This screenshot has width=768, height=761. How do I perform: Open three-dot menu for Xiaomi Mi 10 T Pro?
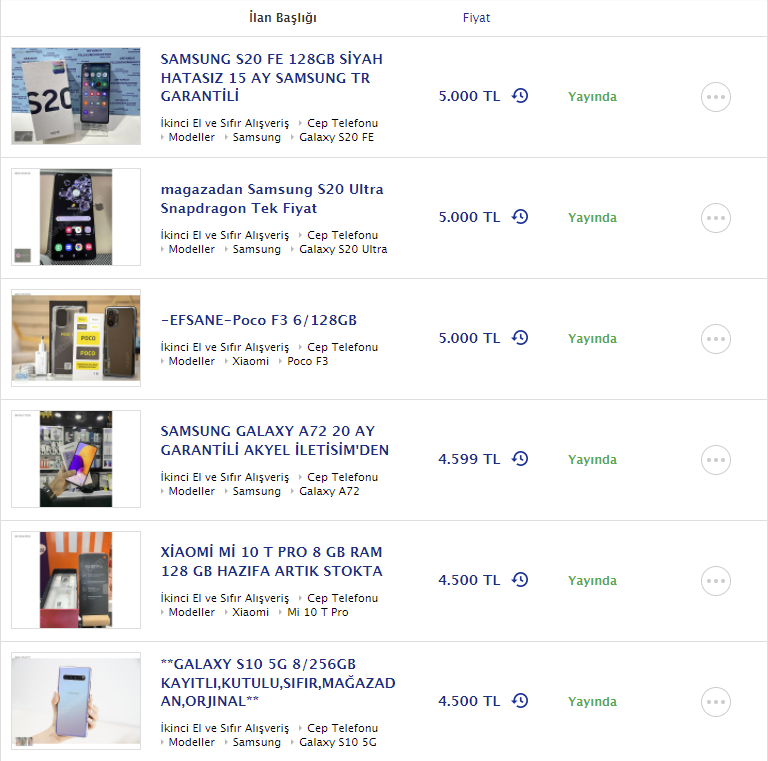click(716, 581)
